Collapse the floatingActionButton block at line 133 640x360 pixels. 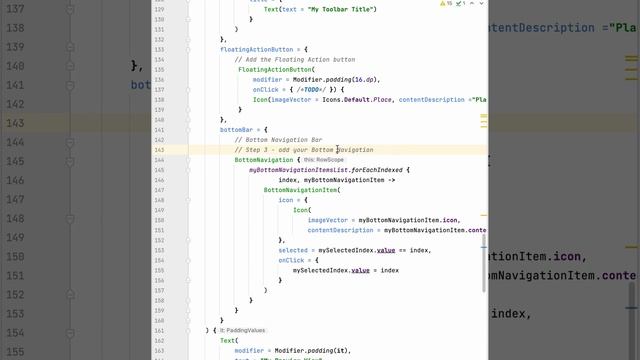coord(188,50)
